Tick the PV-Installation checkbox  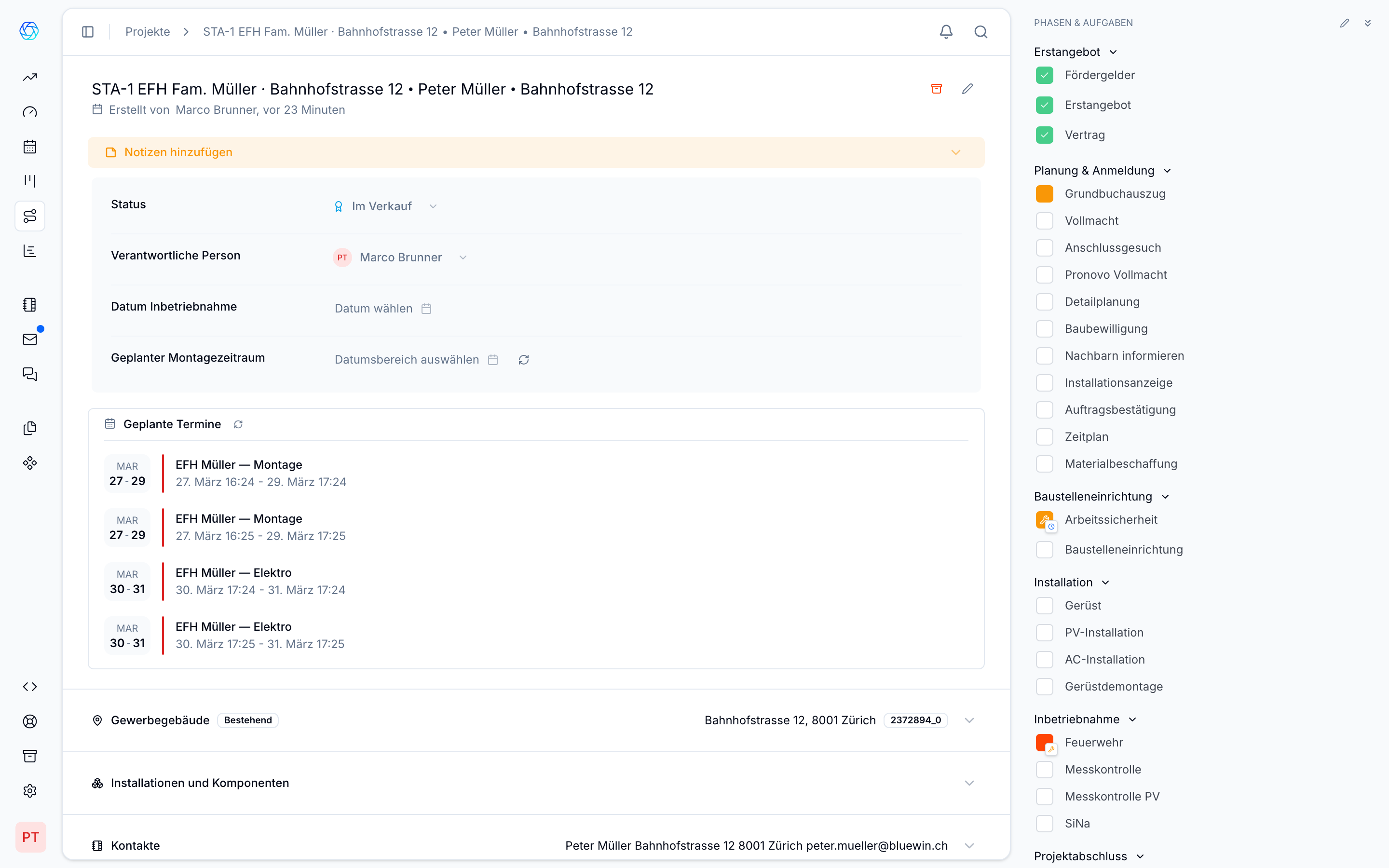click(1044, 633)
